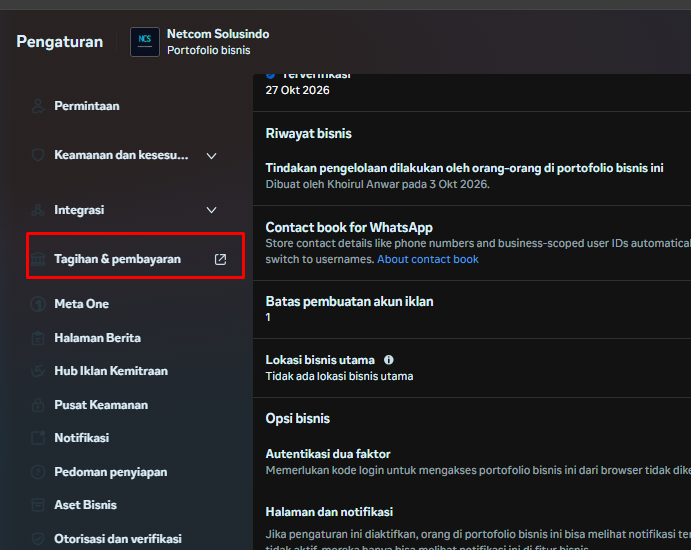Click Halaman dan notifikasi label
Image resolution: width=691 pixels, height=550 pixels.
329,512
